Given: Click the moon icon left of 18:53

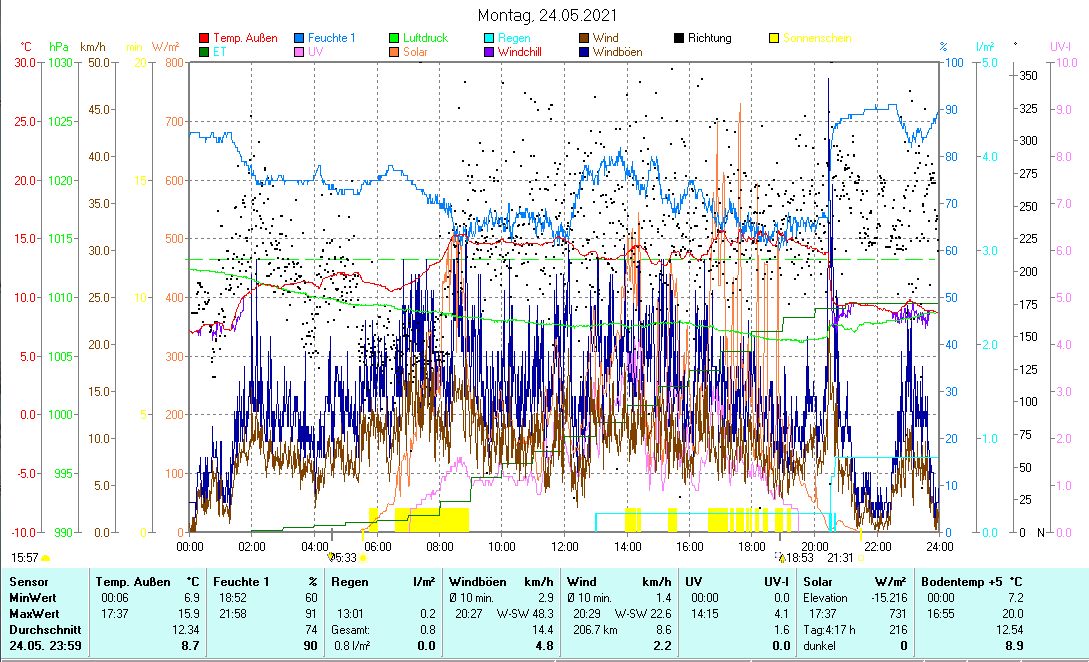Looking at the screenshot, I should click(x=781, y=557).
